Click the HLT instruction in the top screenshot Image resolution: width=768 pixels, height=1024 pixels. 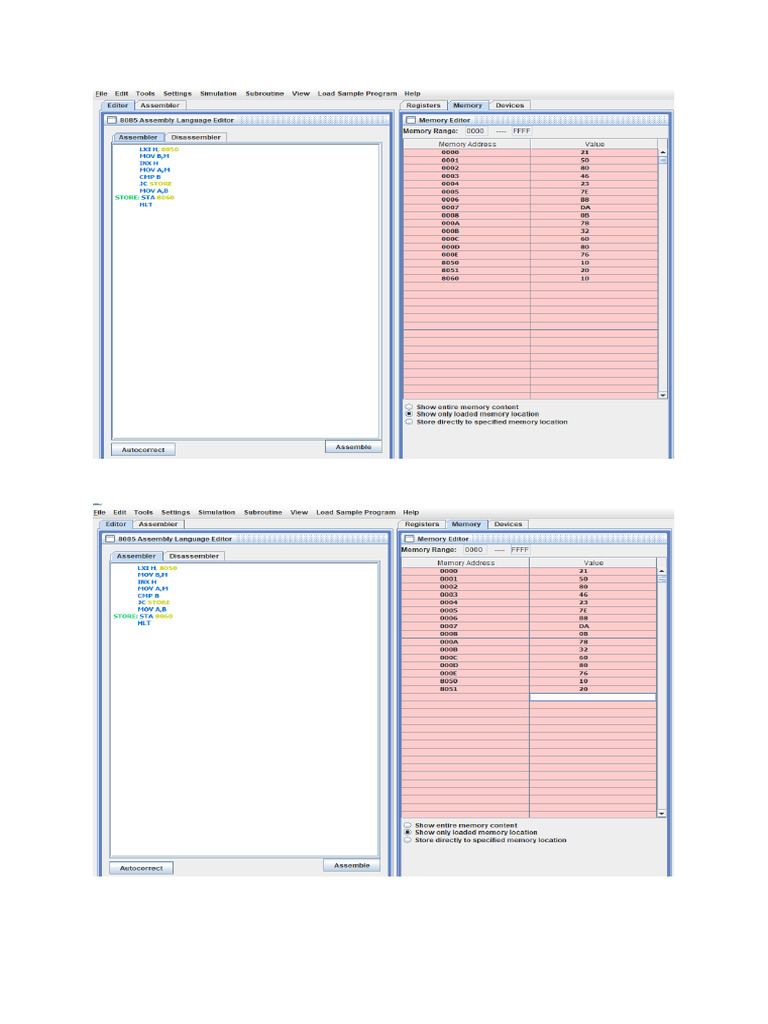[146, 204]
